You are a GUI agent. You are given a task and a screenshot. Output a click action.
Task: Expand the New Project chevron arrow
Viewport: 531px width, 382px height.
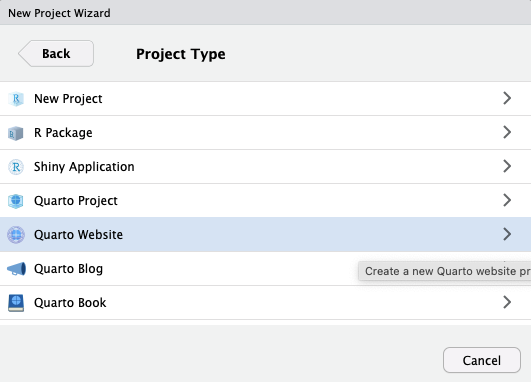click(x=507, y=98)
